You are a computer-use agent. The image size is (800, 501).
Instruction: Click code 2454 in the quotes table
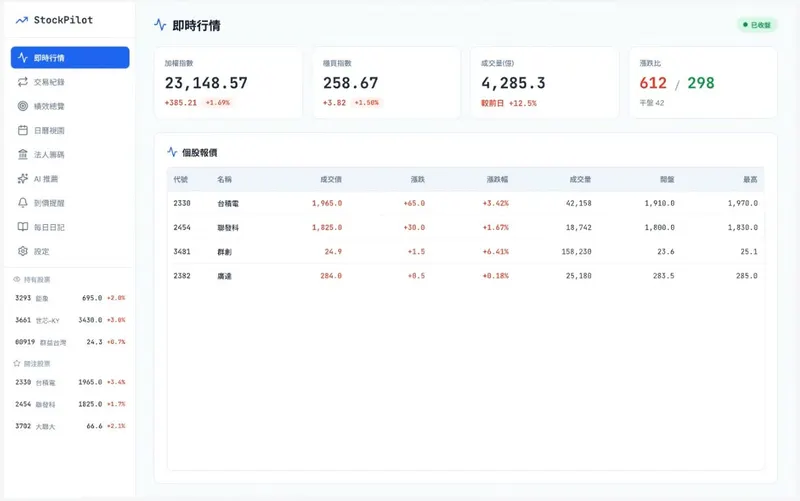point(182,227)
